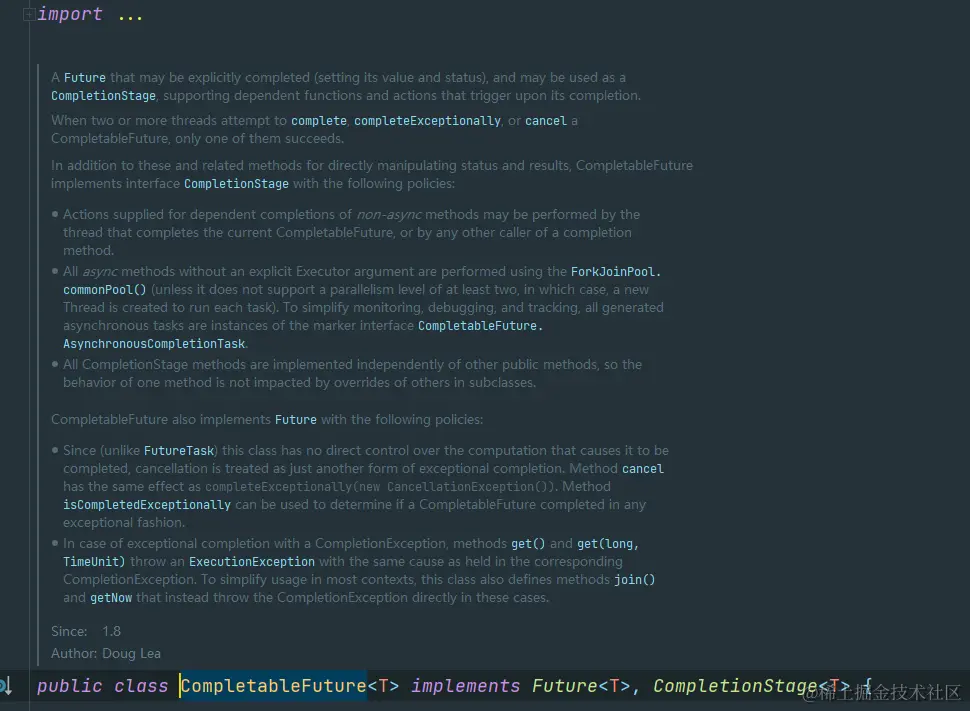Open the Future link in the first sentence
The width and height of the screenshot is (970, 711).
point(85,77)
